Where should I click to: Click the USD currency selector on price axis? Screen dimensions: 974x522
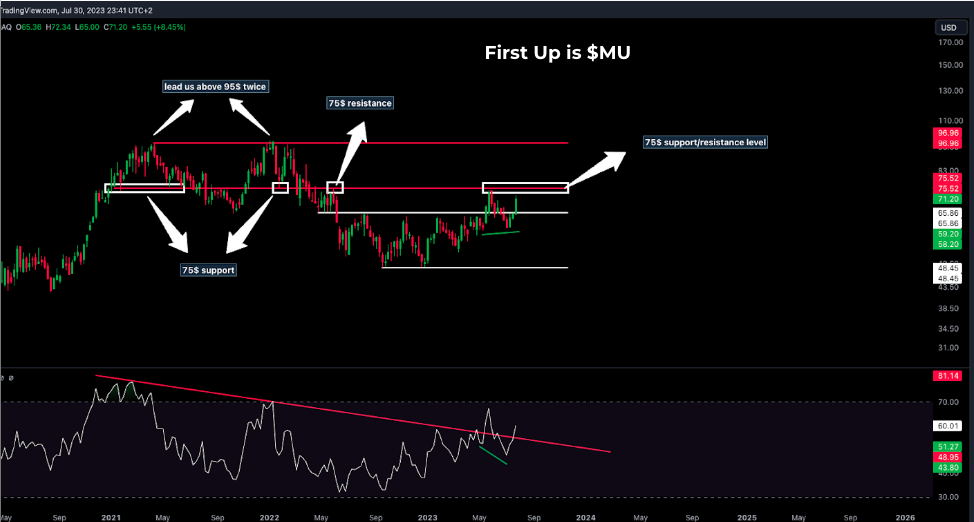pos(946,27)
